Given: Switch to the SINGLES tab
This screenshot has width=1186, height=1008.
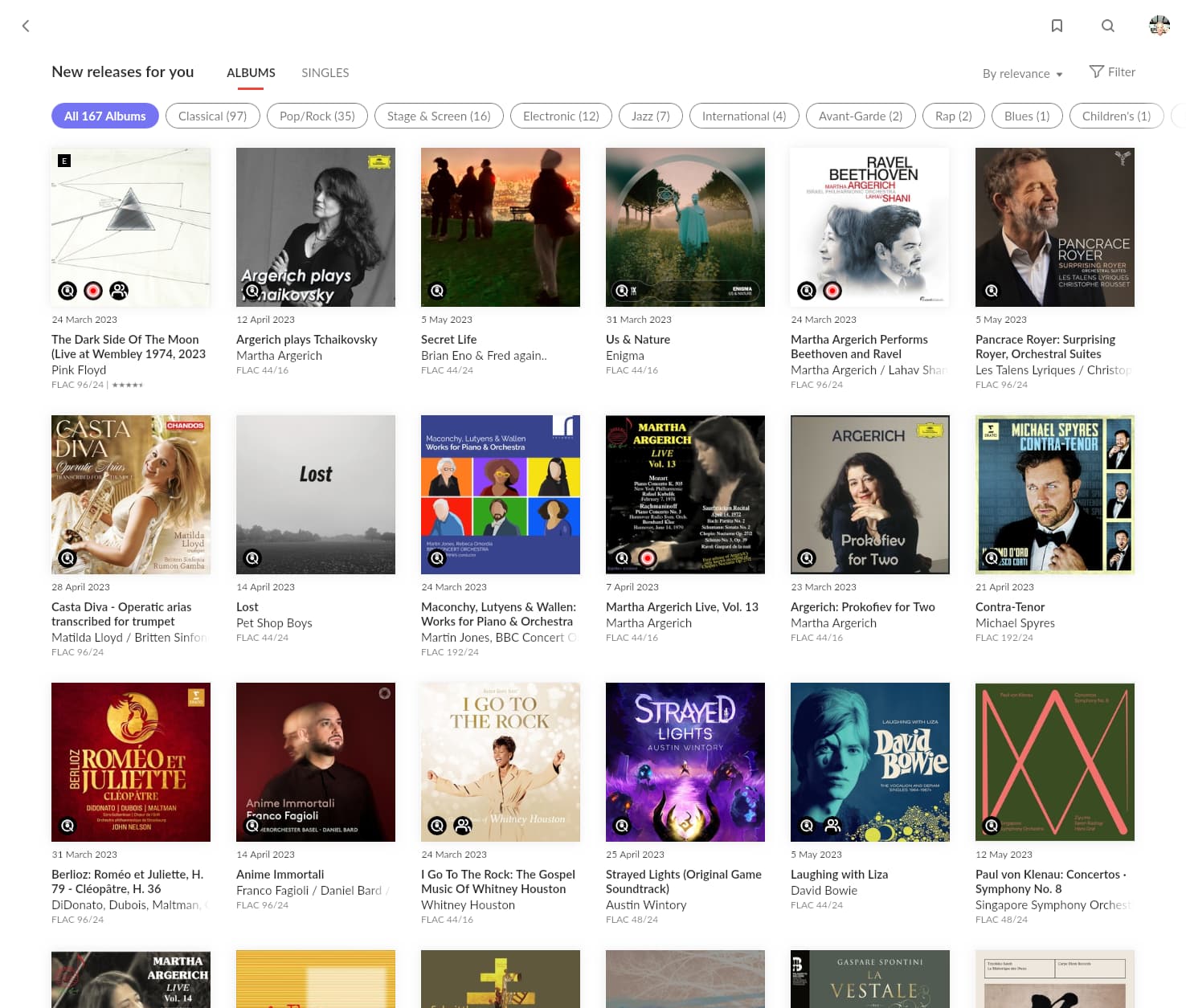Looking at the screenshot, I should pyautogui.click(x=325, y=72).
